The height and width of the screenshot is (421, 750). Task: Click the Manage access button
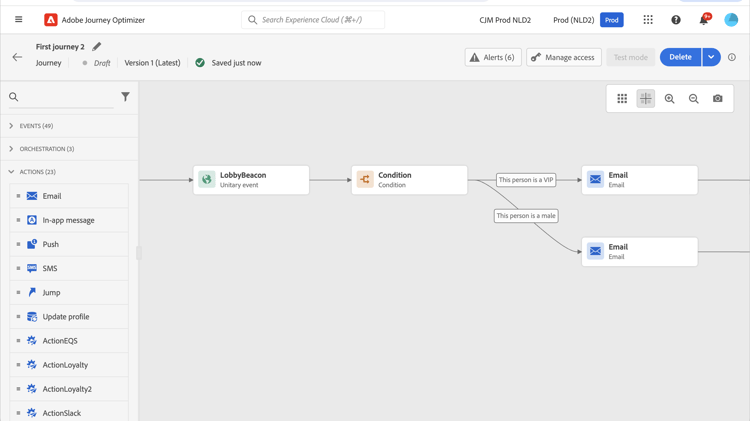coord(564,57)
